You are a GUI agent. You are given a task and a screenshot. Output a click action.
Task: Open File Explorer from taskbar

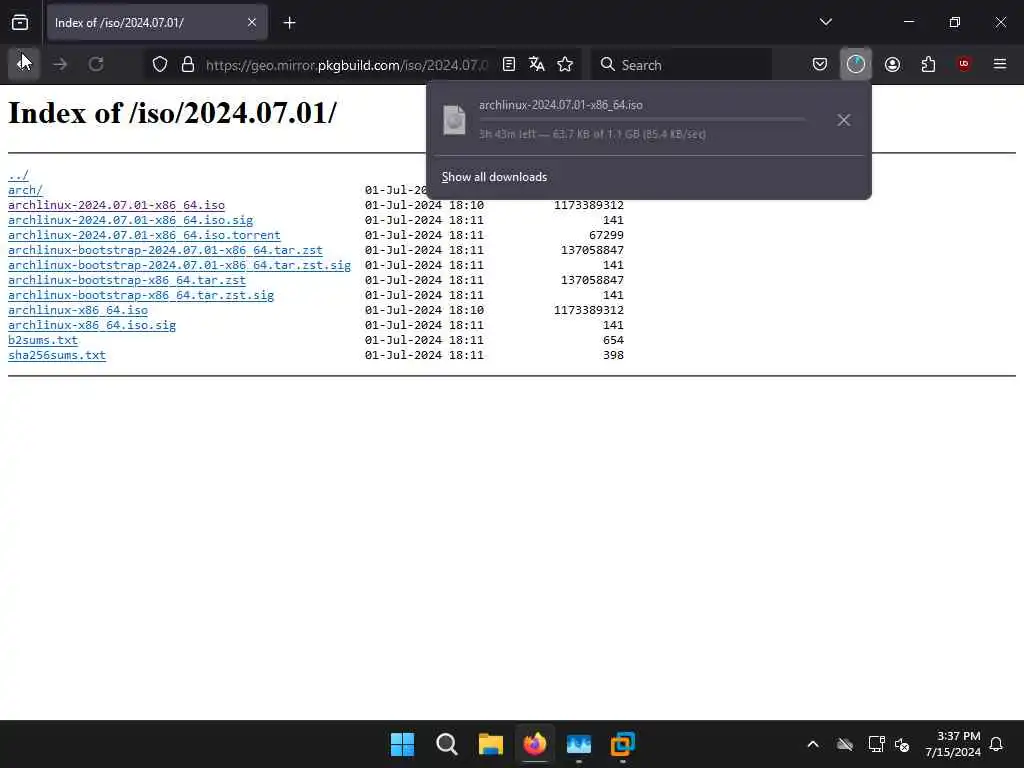pos(490,744)
